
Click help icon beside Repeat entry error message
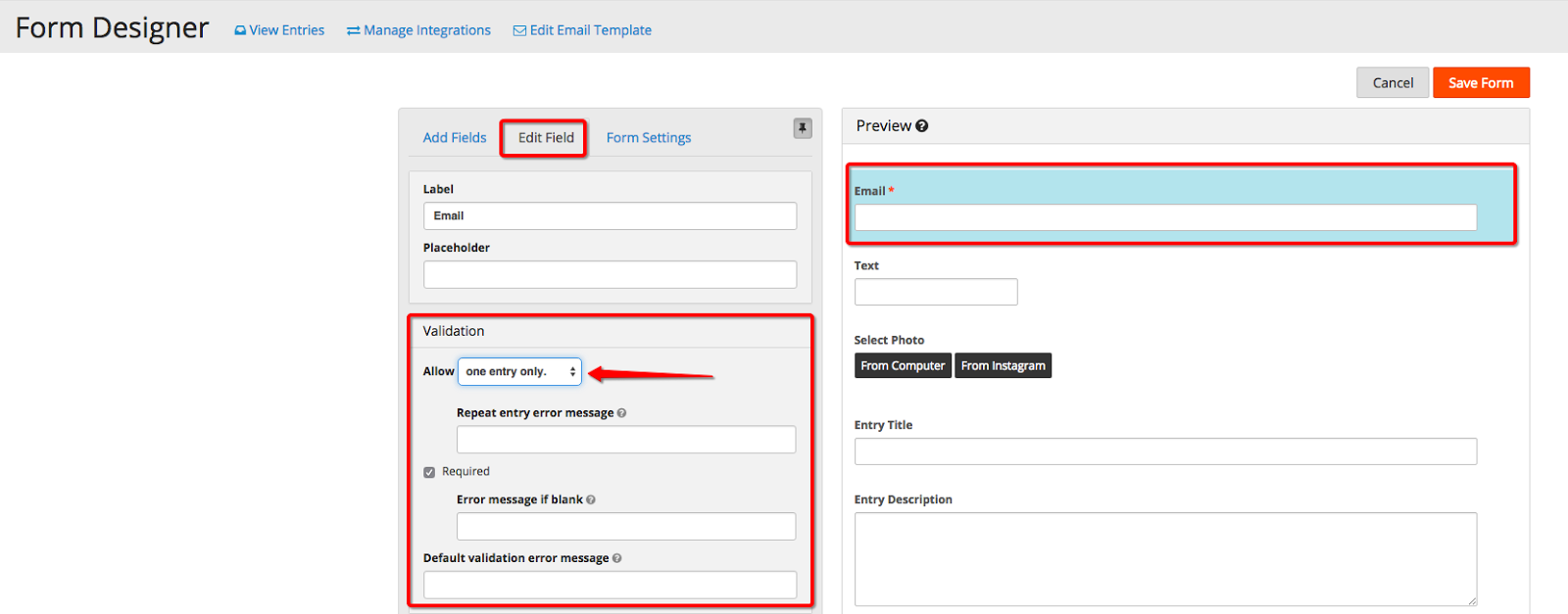(622, 413)
